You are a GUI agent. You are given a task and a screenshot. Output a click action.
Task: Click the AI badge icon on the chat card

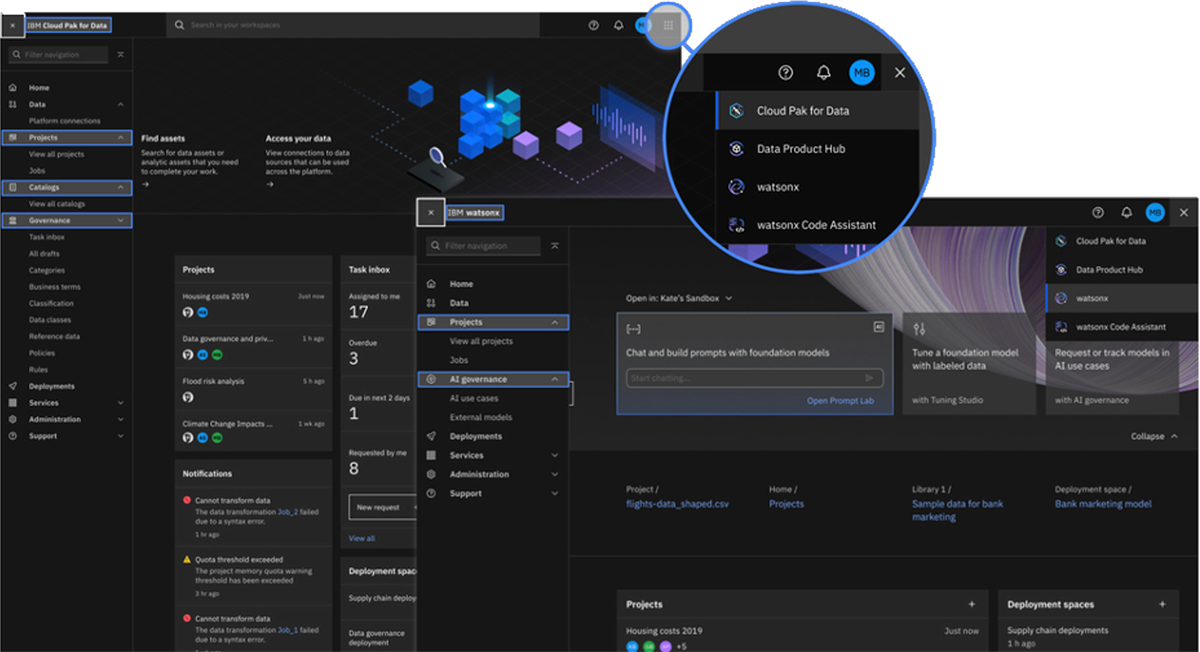(878, 326)
